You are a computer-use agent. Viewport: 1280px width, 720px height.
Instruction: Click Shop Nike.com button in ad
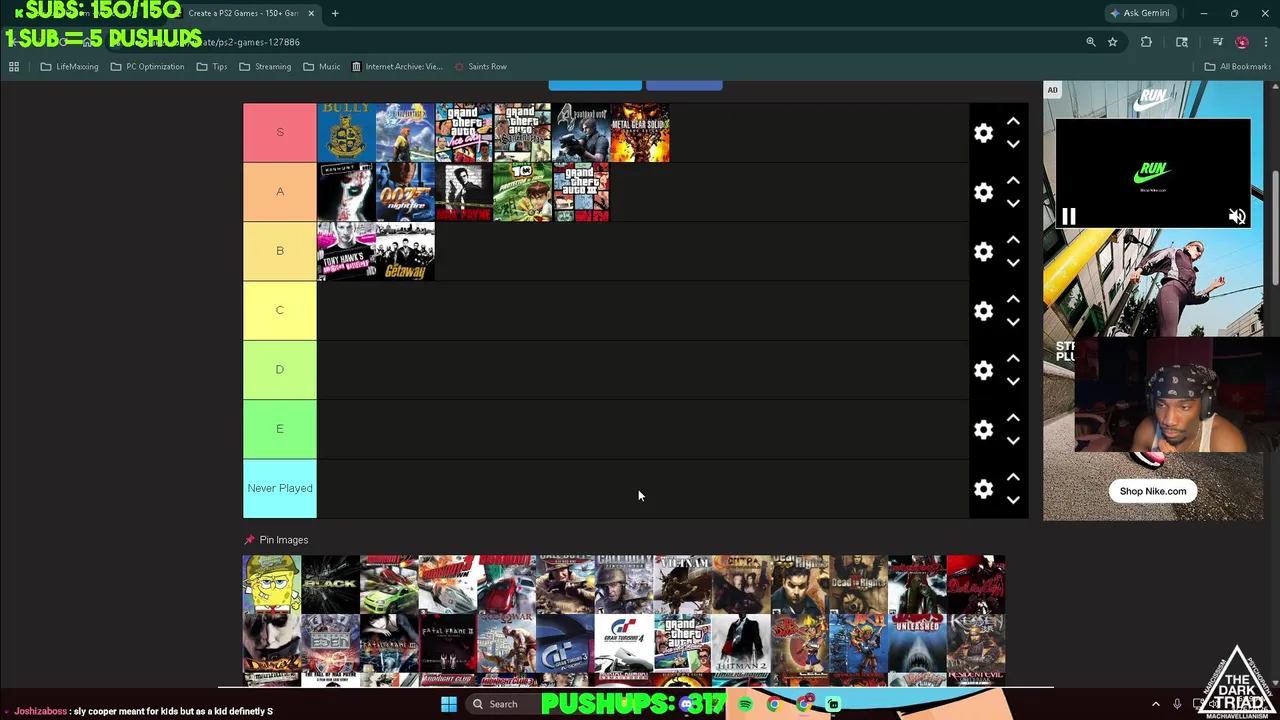[x=1153, y=491]
